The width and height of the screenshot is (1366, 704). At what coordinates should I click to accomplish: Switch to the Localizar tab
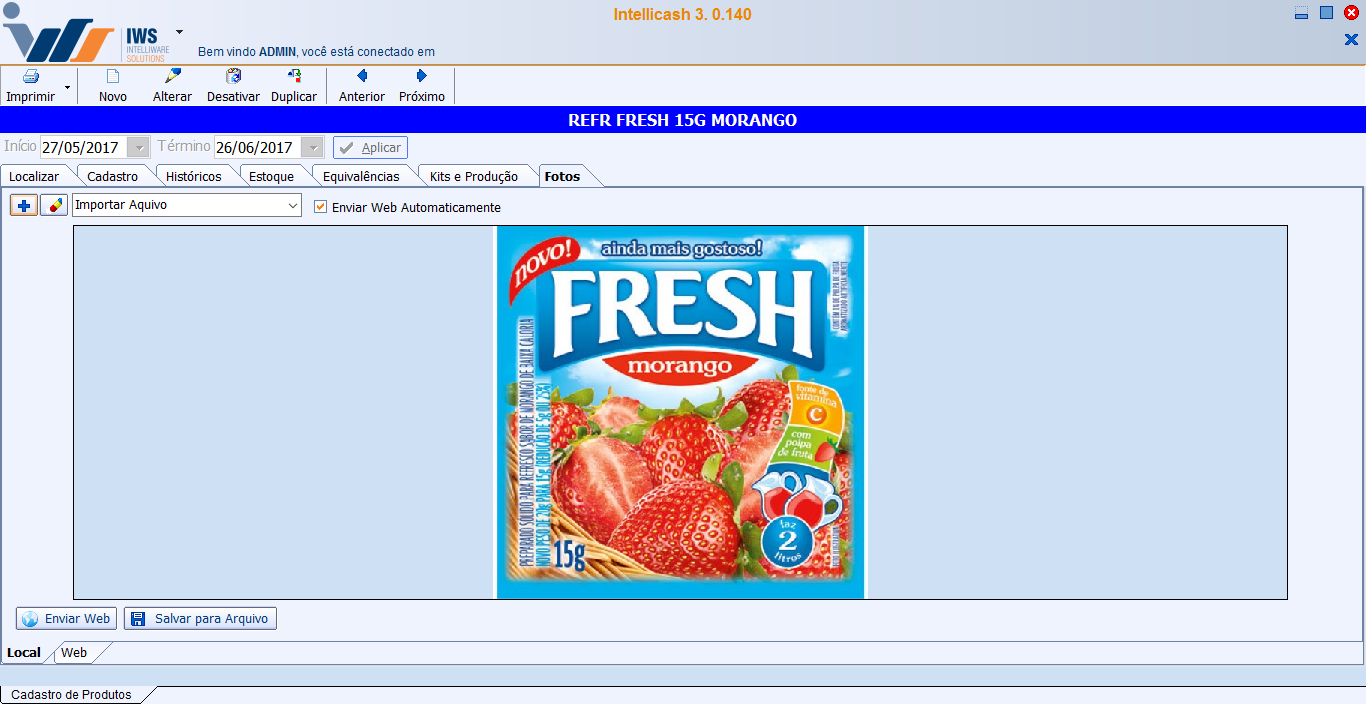pos(34,176)
